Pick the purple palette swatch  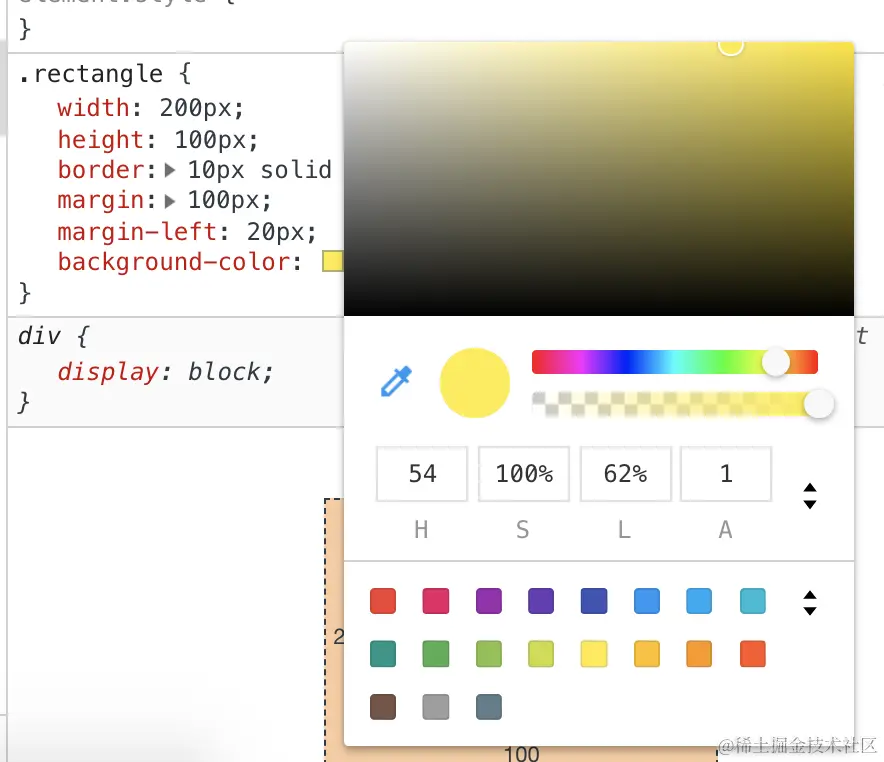pyautogui.click(x=489, y=601)
